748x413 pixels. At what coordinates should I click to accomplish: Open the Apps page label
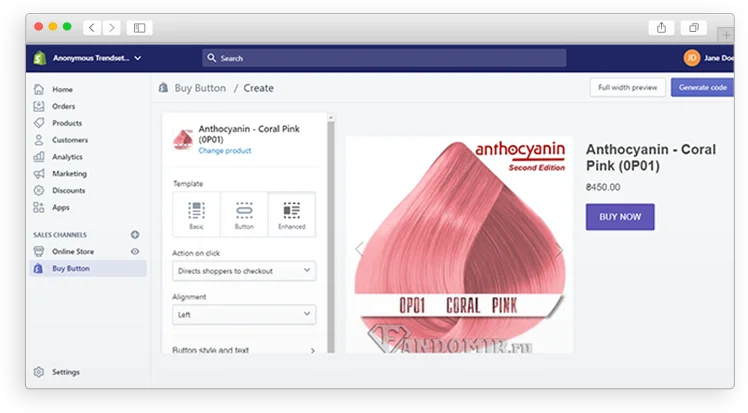61,207
